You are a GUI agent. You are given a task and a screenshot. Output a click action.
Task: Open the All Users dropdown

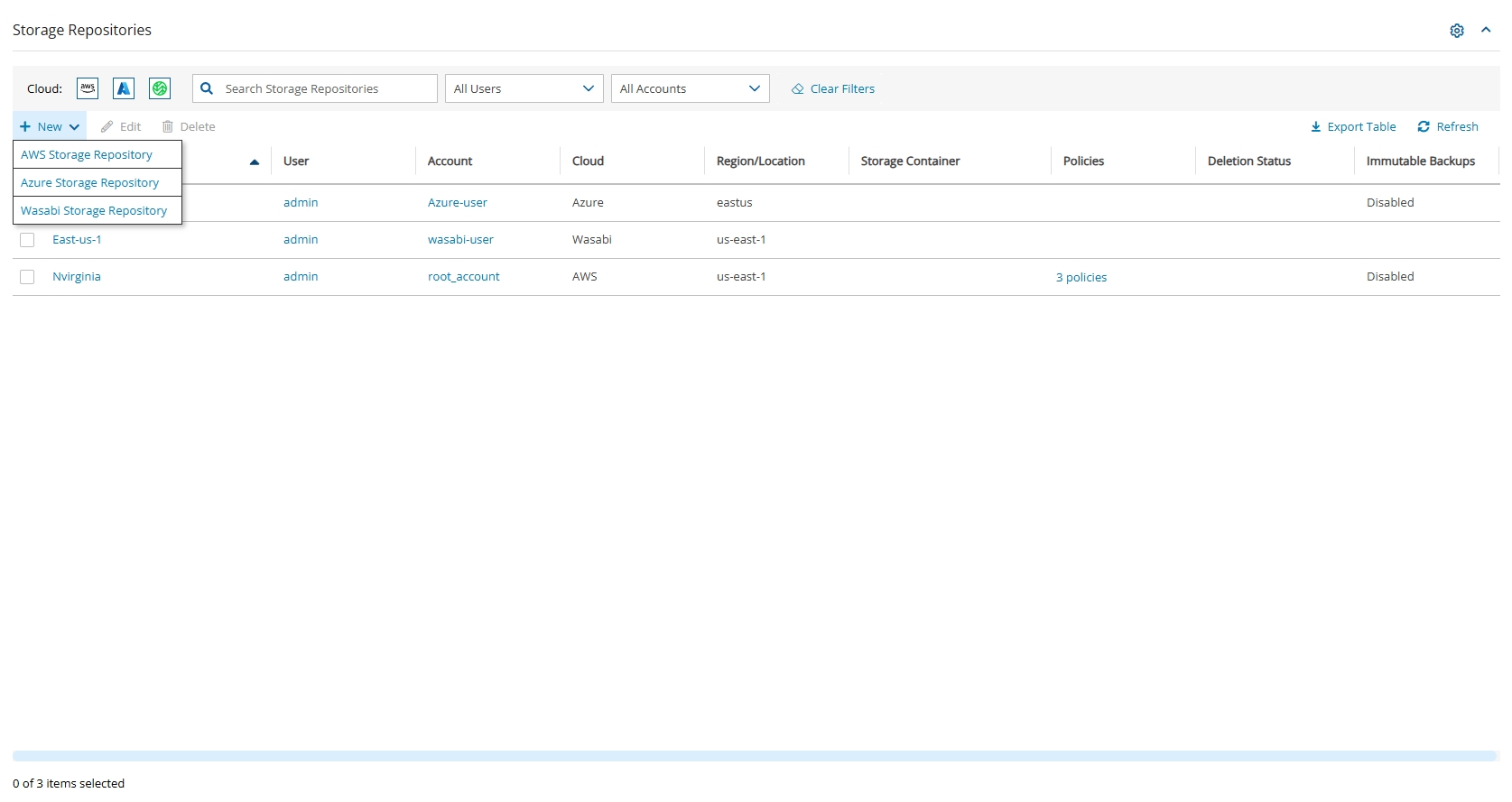[524, 88]
